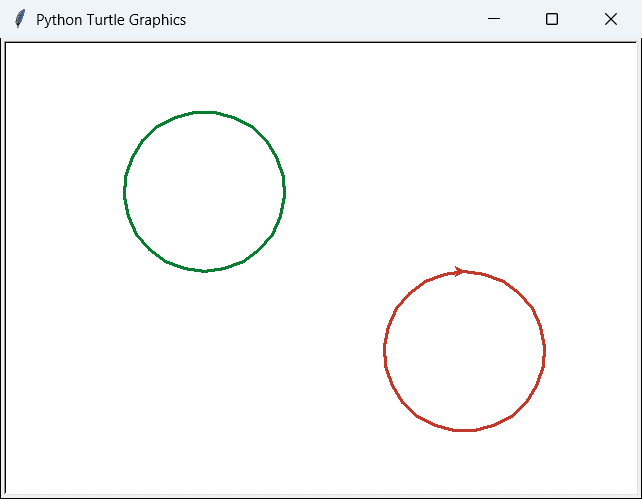Click the 'Python Turtle Graphics' title text
Image resolution: width=642 pixels, height=499 pixels.
pyautogui.click(x=111, y=20)
